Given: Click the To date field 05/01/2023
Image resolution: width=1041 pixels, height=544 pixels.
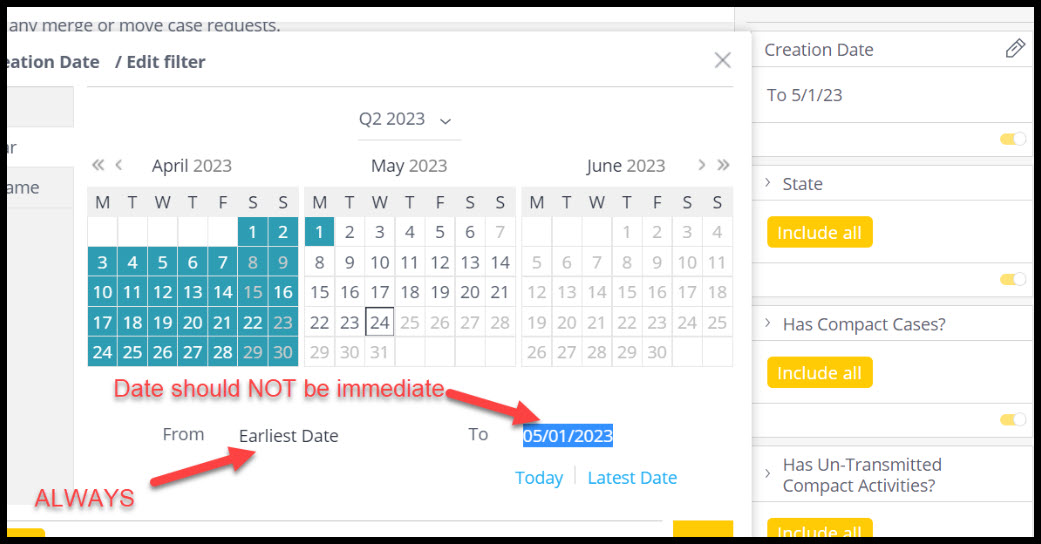Looking at the screenshot, I should [x=568, y=436].
